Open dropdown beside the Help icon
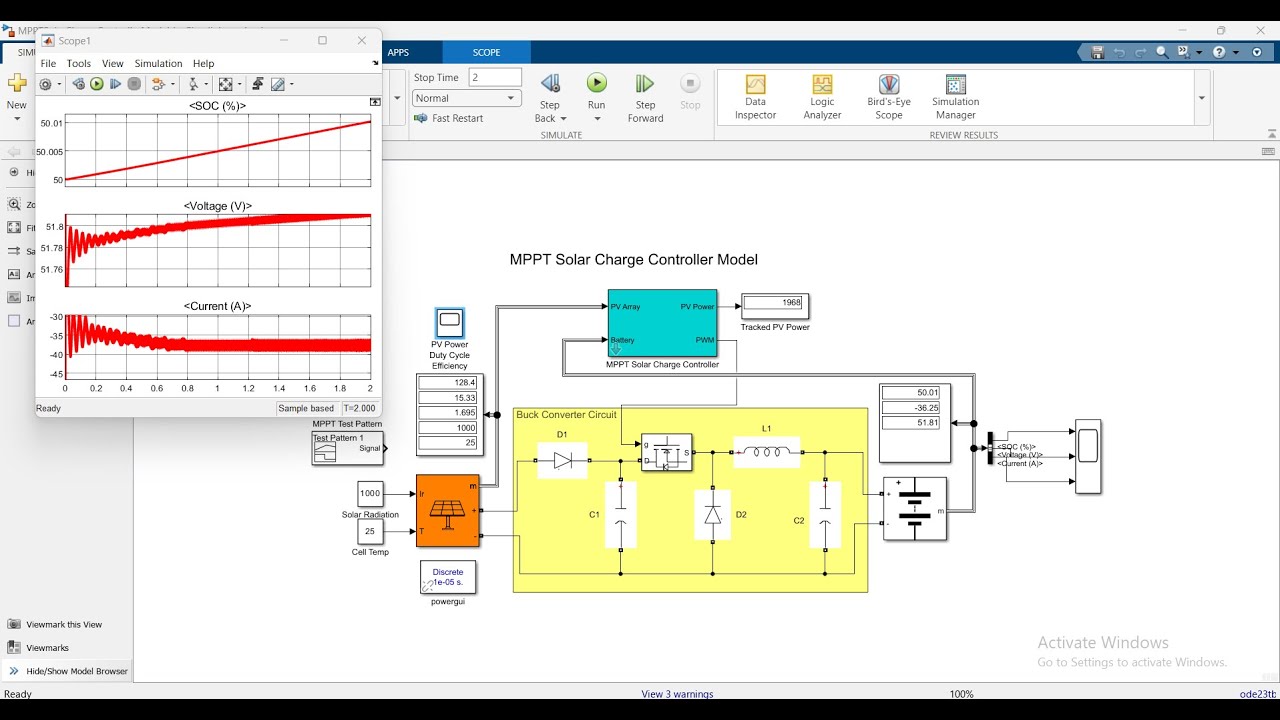This screenshot has width=1280, height=720. coord(1236,52)
